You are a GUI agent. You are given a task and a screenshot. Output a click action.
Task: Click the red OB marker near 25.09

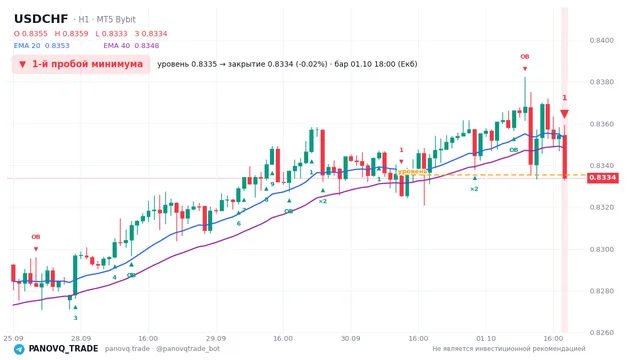(36, 237)
